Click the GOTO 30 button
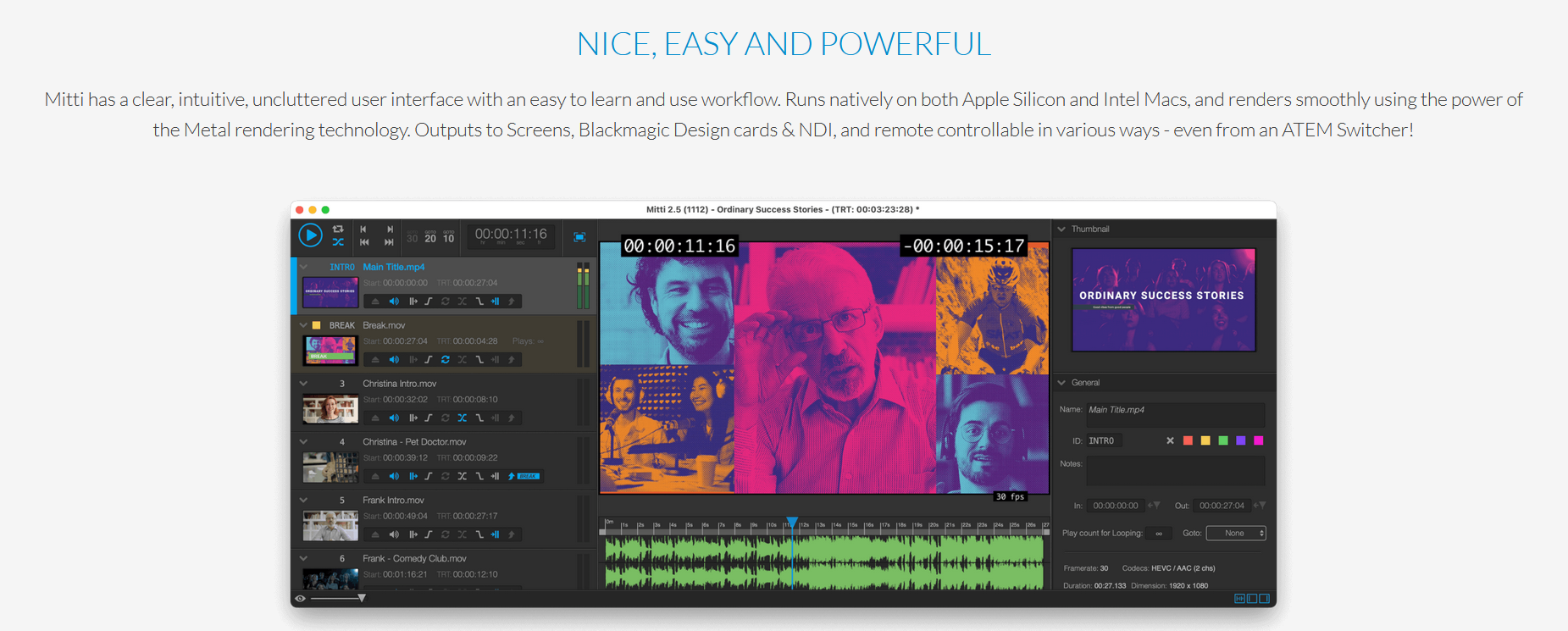Viewport: 1568px width, 631px height. 413,237
